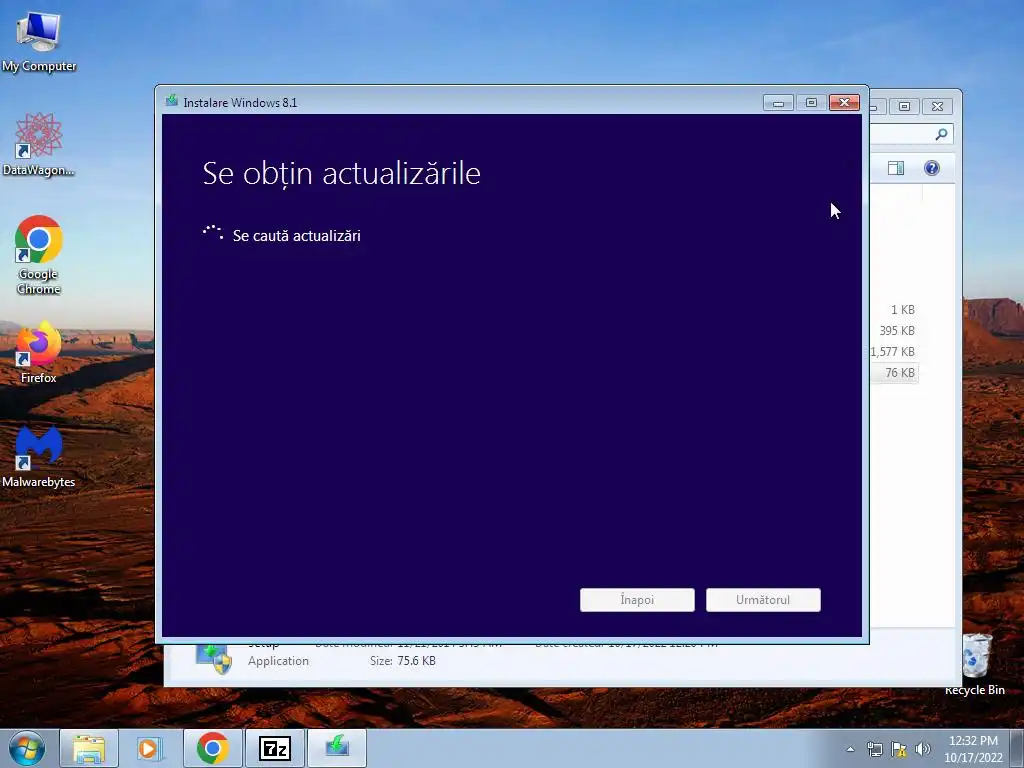Open the Malwarebytes desktop shortcut
Screen dimensions: 1024x768
tap(39, 457)
